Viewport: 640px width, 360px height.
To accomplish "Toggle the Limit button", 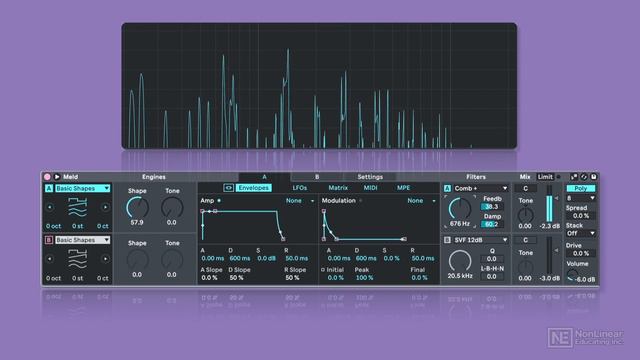I will coord(545,177).
